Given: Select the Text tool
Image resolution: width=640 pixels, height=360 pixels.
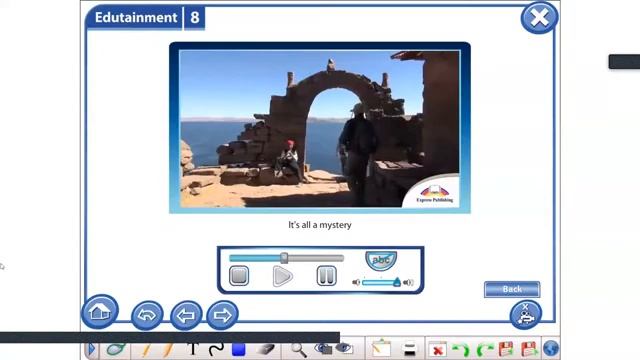Looking at the screenshot, I should (x=192, y=349).
